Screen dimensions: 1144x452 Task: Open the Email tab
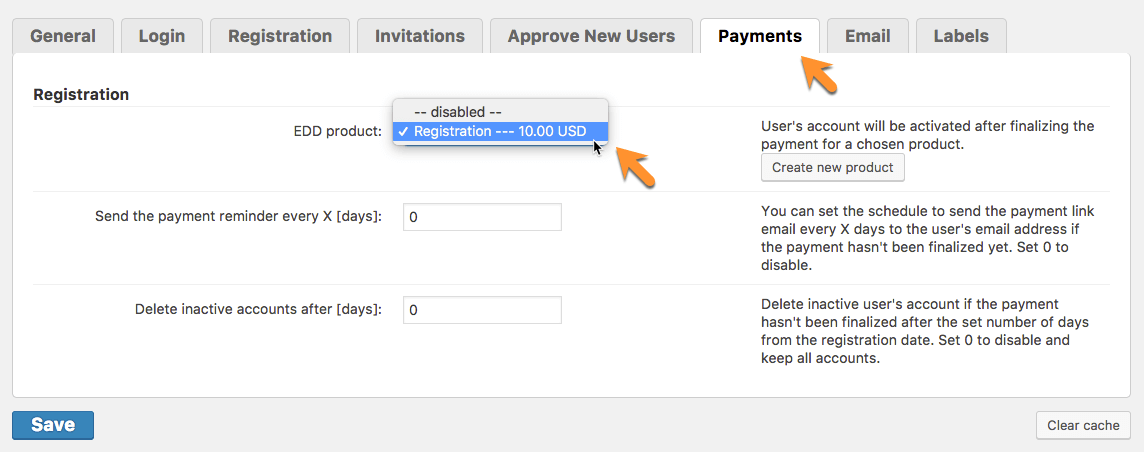coord(868,36)
